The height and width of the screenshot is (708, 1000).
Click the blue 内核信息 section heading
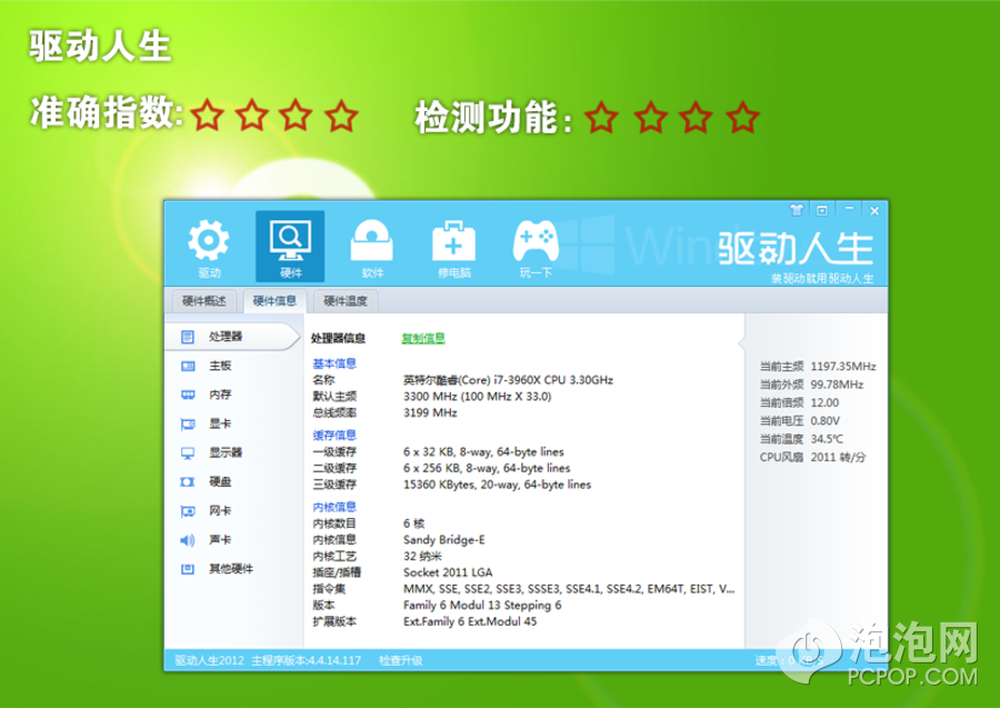334,507
